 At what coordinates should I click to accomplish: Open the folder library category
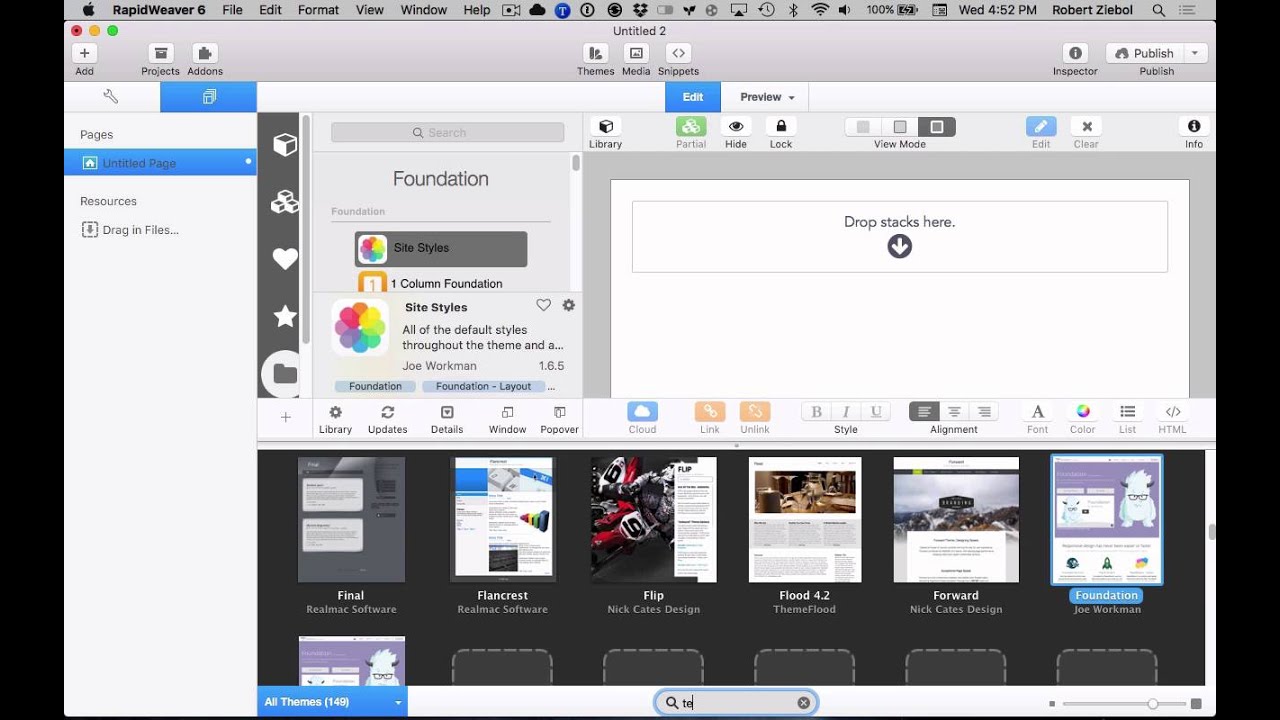pos(285,374)
